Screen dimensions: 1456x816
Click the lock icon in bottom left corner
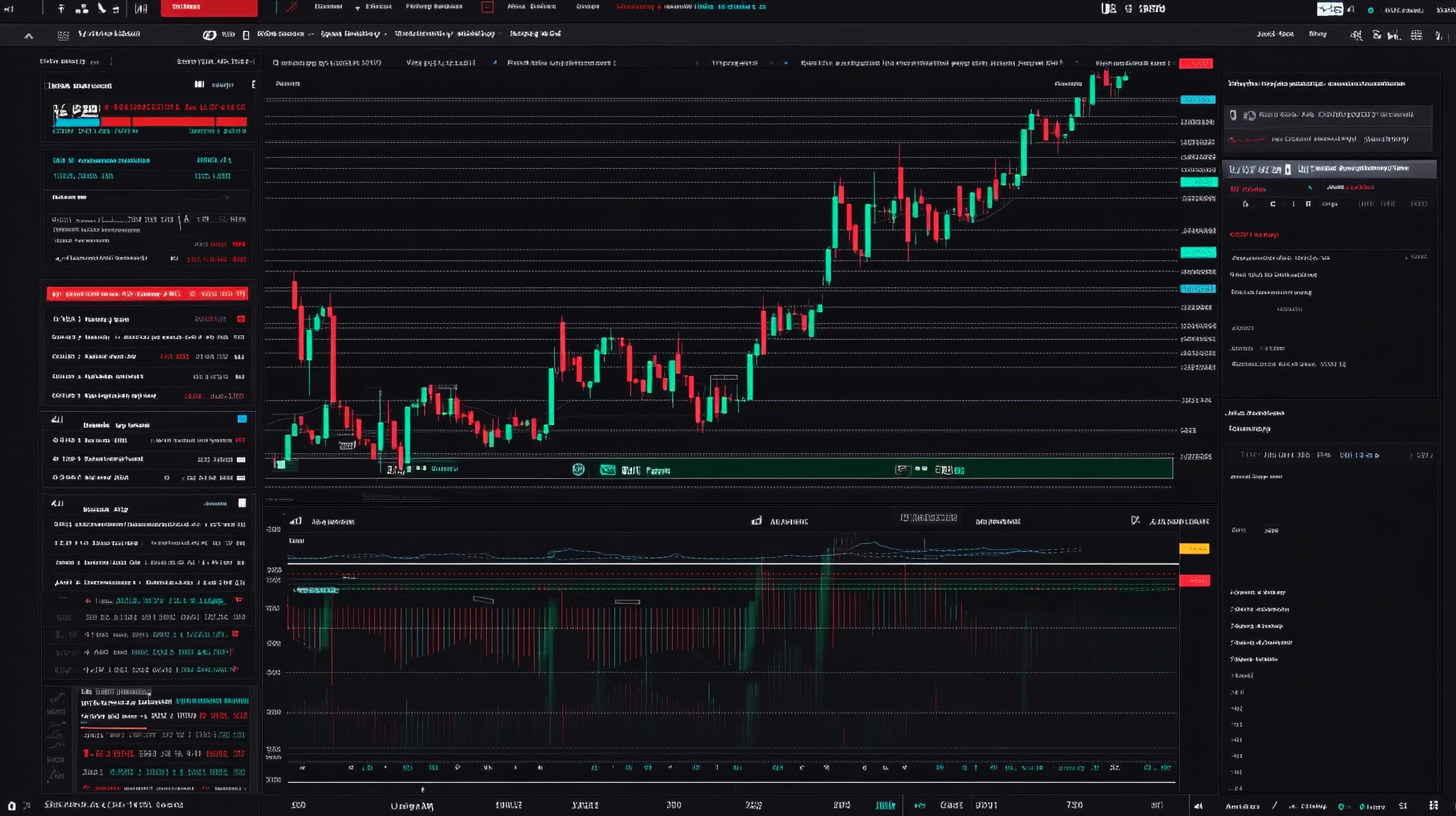tap(12, 805)
